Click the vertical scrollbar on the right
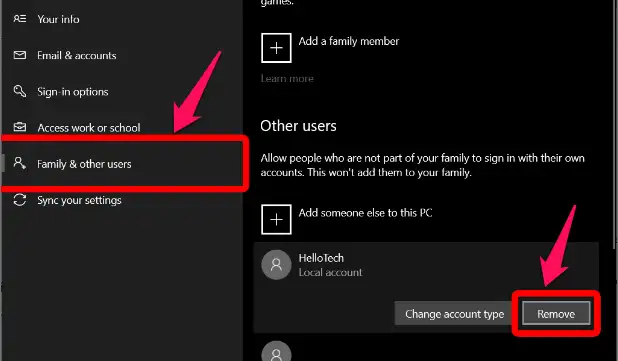 click(615, 124)
